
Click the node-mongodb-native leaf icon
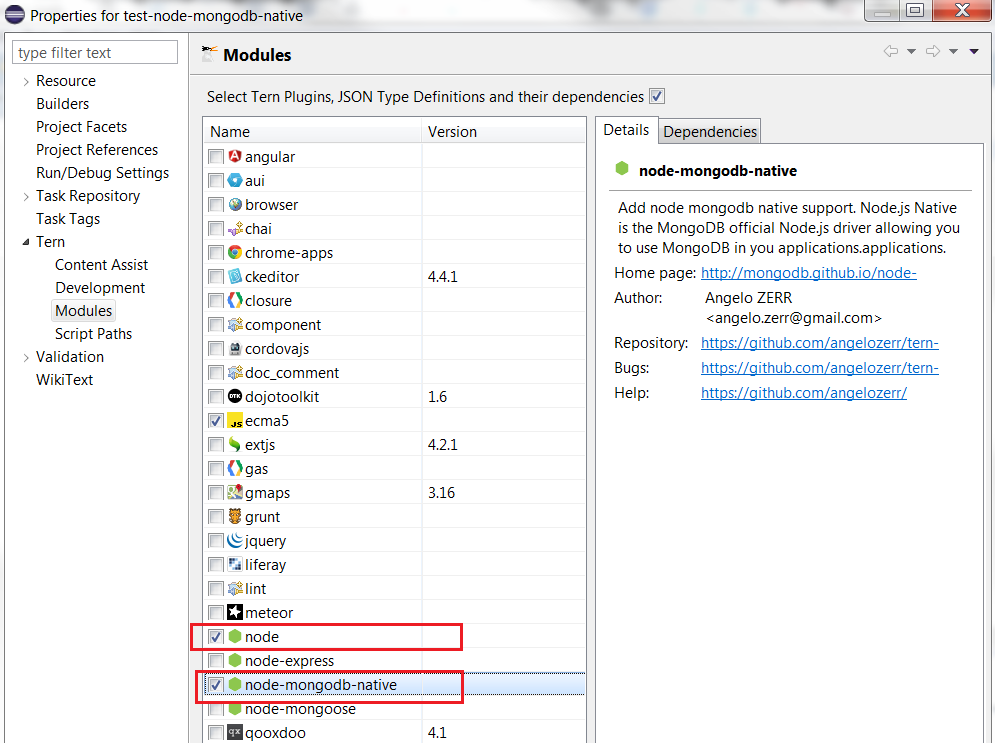pyautogui.click(x=237, y=684)
